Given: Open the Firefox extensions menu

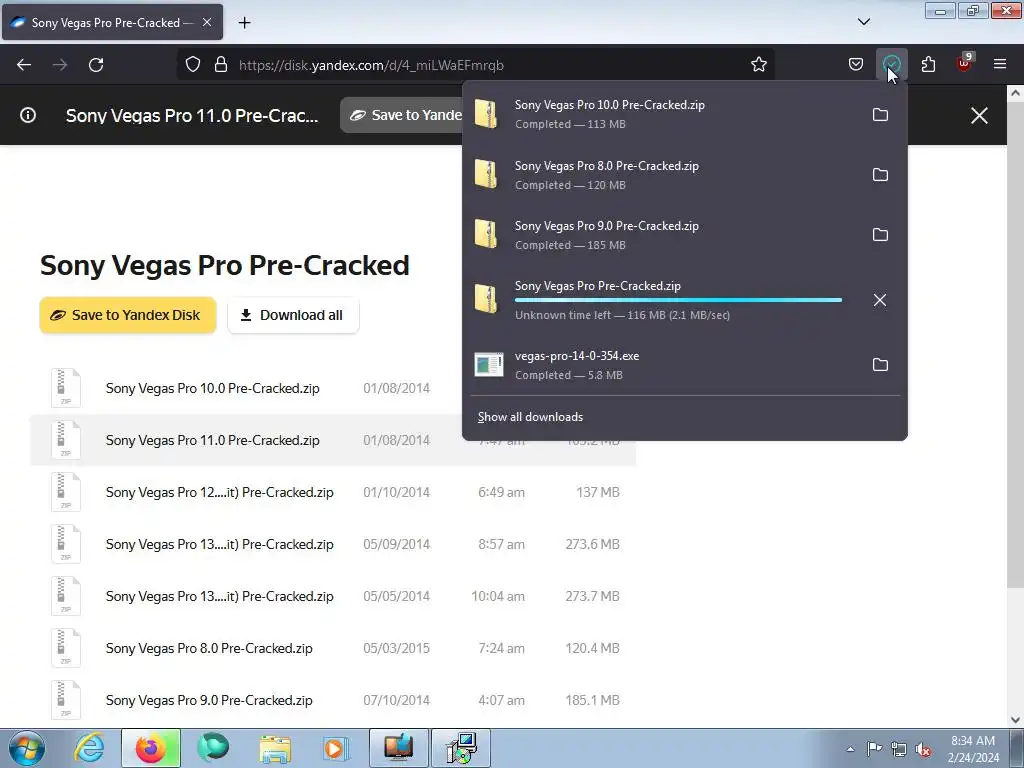Looking at the screenshot, I should (x=928, y=65).
